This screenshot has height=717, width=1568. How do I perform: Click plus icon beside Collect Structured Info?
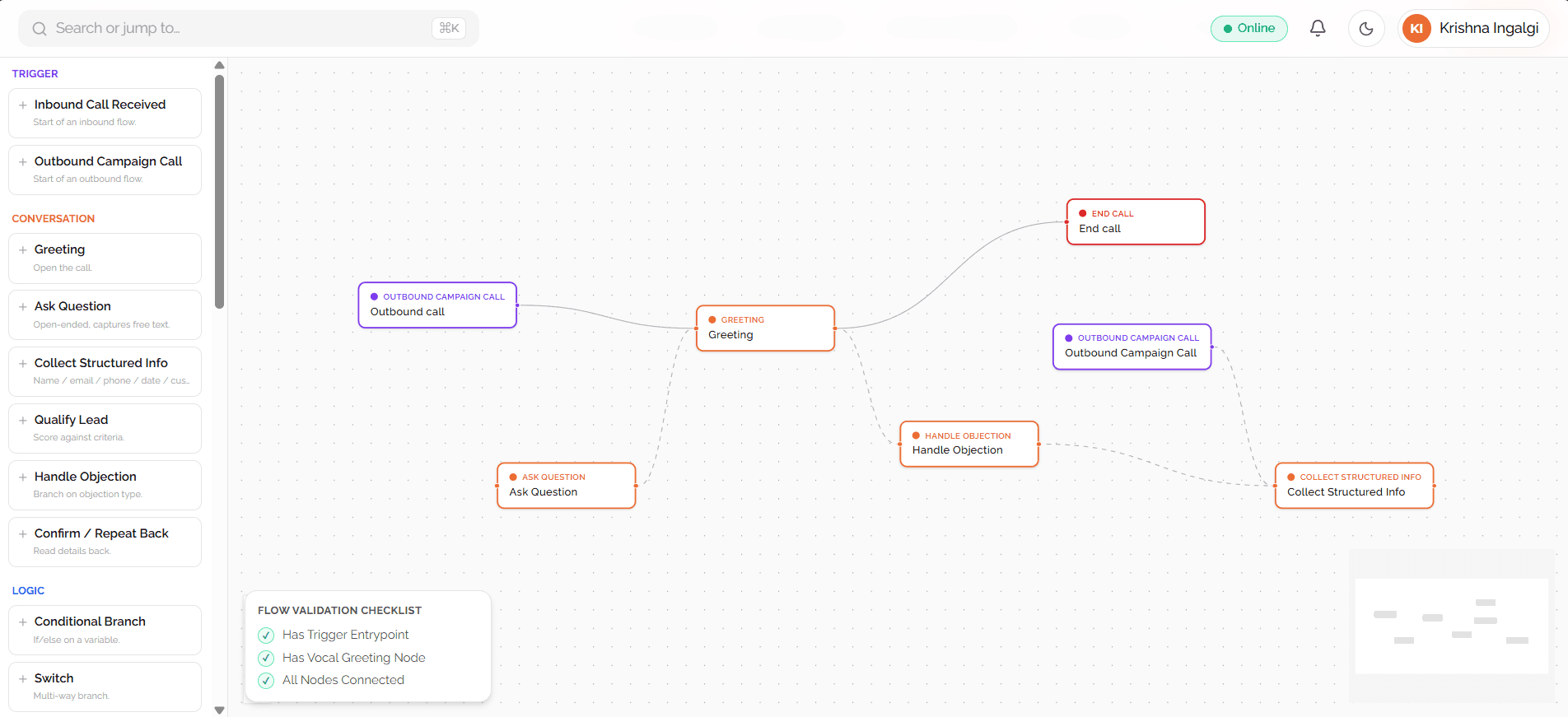pos(23,364)
